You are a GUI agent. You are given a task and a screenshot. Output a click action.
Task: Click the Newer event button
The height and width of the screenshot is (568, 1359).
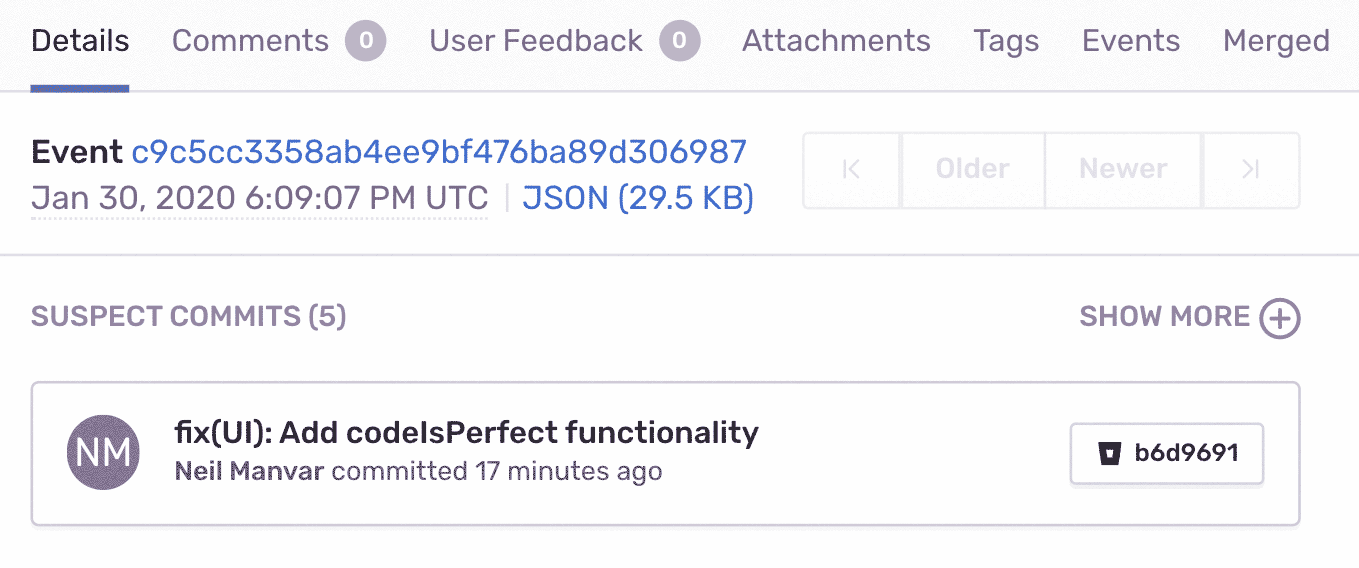click(x=1123, y=170)
